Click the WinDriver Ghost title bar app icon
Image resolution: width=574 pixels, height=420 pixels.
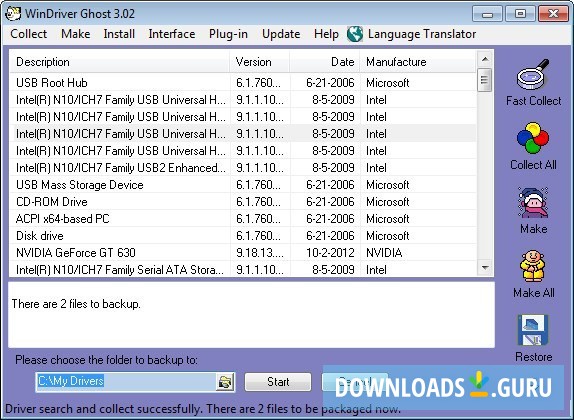click(x=13, y=13)
